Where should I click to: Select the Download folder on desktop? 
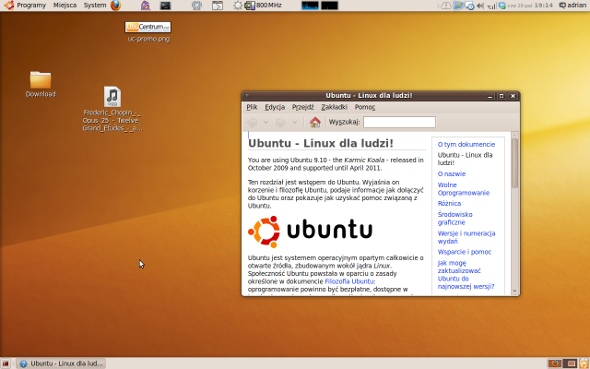pos(40,84)
